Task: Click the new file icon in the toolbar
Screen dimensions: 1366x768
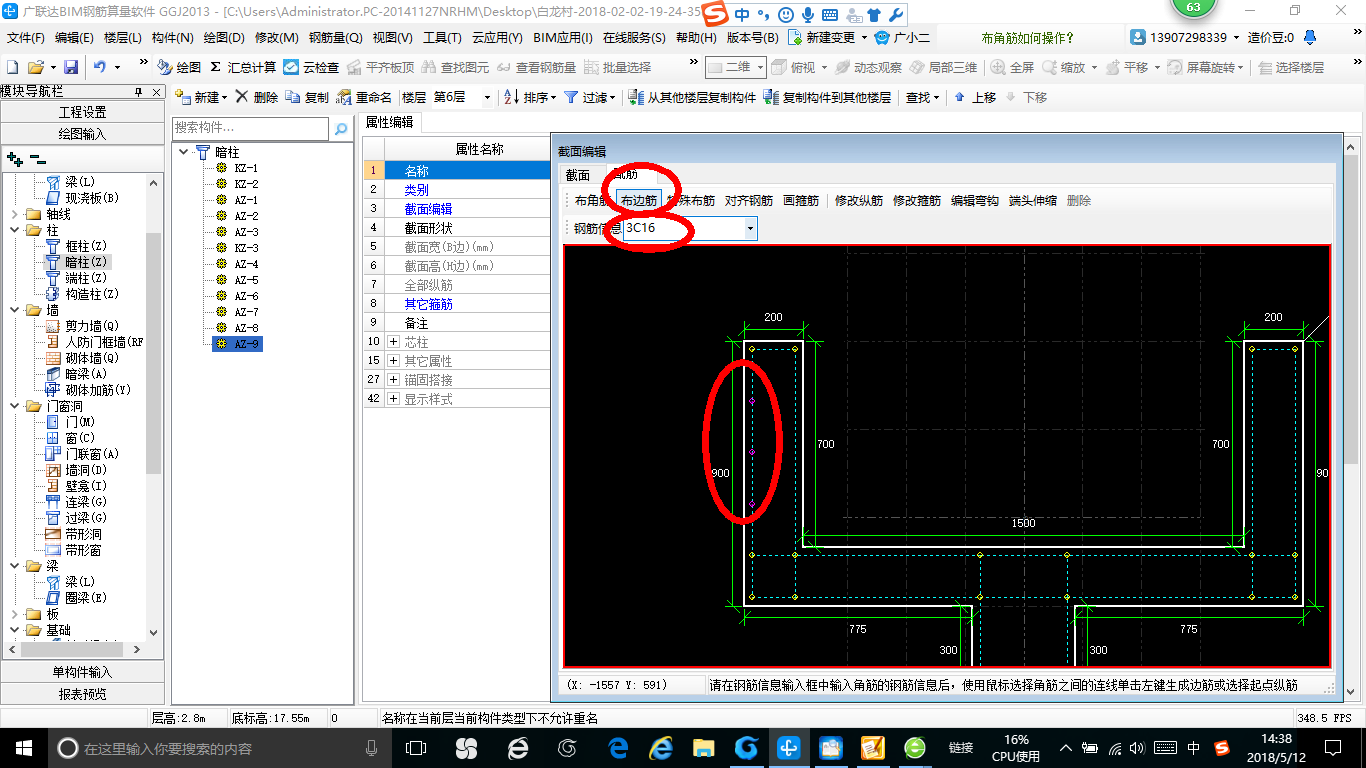Action: pos(13,67)
